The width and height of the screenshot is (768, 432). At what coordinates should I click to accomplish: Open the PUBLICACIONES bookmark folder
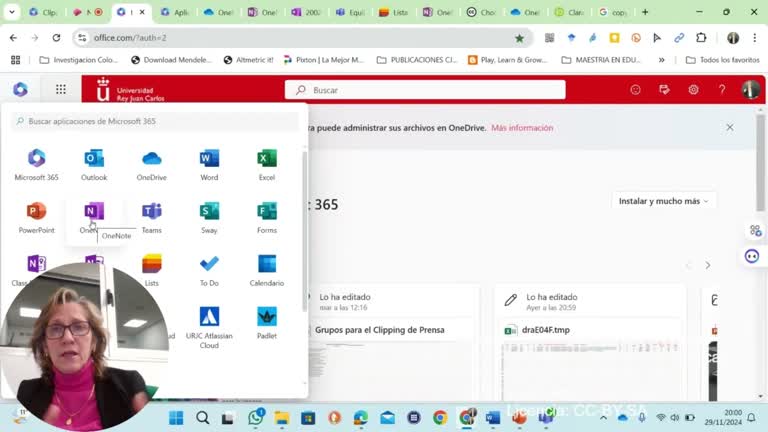coord(417,60)
